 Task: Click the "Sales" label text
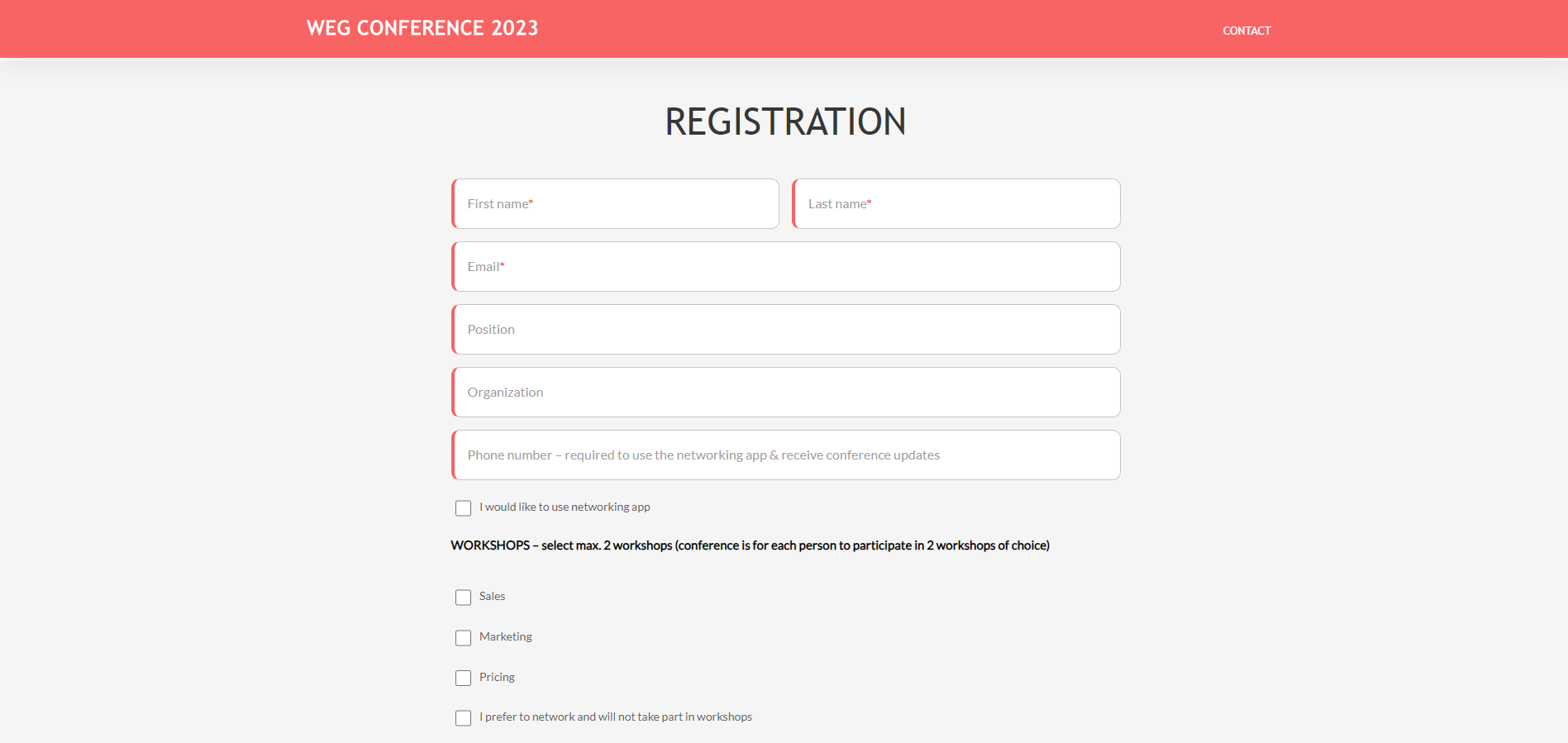[x=492, y=596]
